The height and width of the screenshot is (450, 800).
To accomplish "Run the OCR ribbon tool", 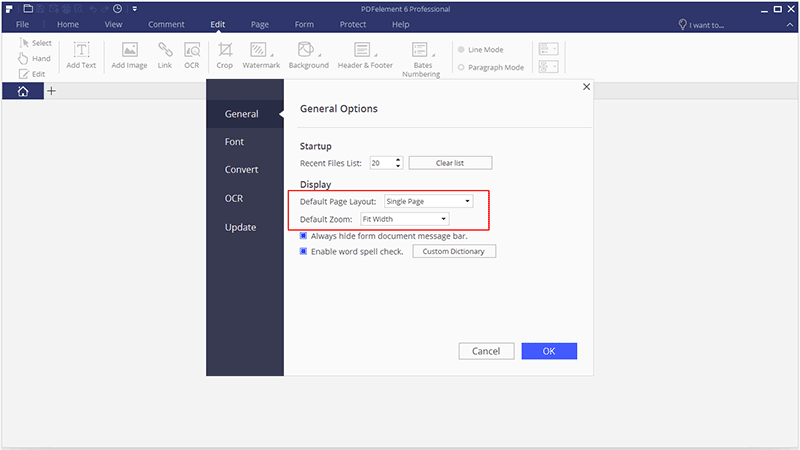I will (x=192, y=55).
